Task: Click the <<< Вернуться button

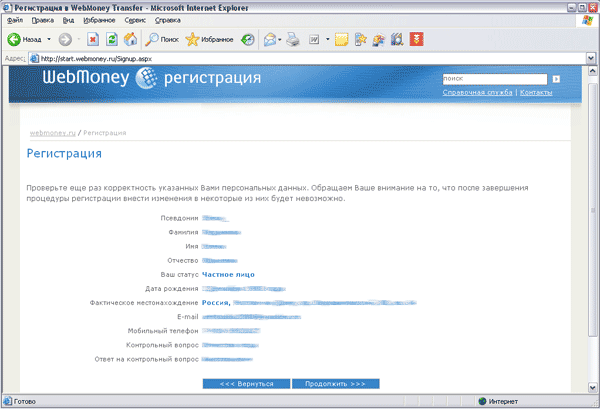Action: (x=246, y=384)
